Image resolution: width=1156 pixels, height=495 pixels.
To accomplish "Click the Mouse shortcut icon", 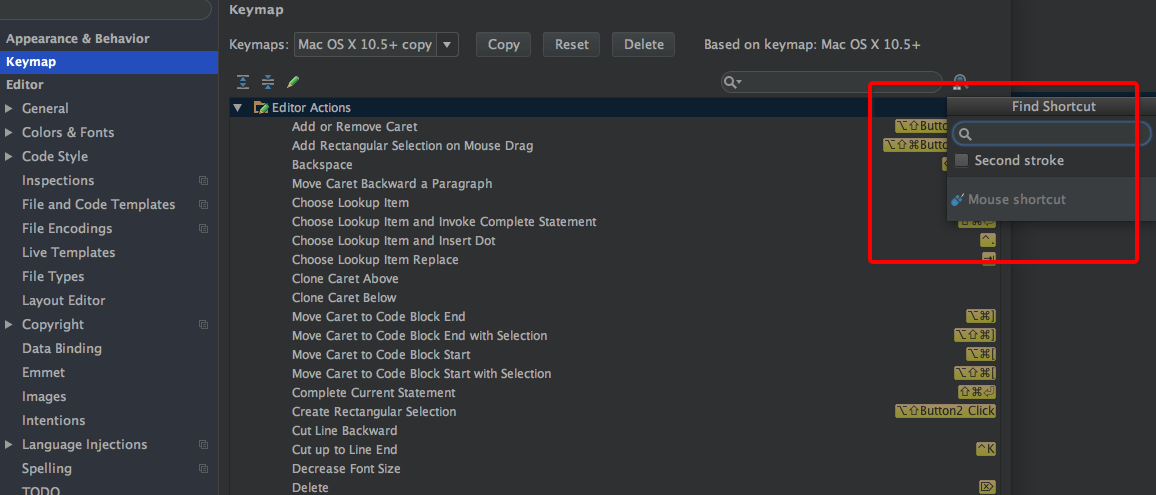I will click(957, 200).
